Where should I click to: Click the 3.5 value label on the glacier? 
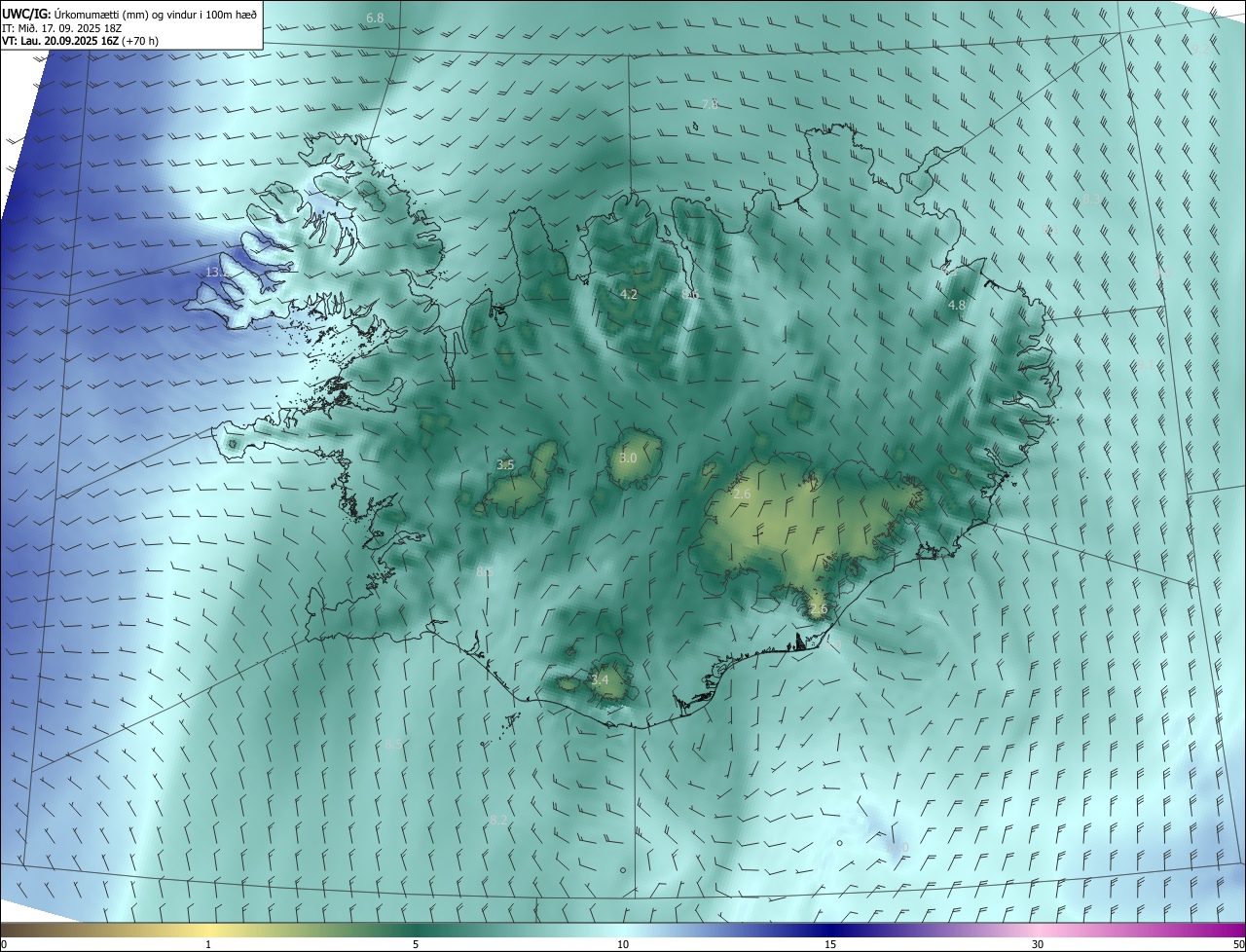[x=505, y=465]
